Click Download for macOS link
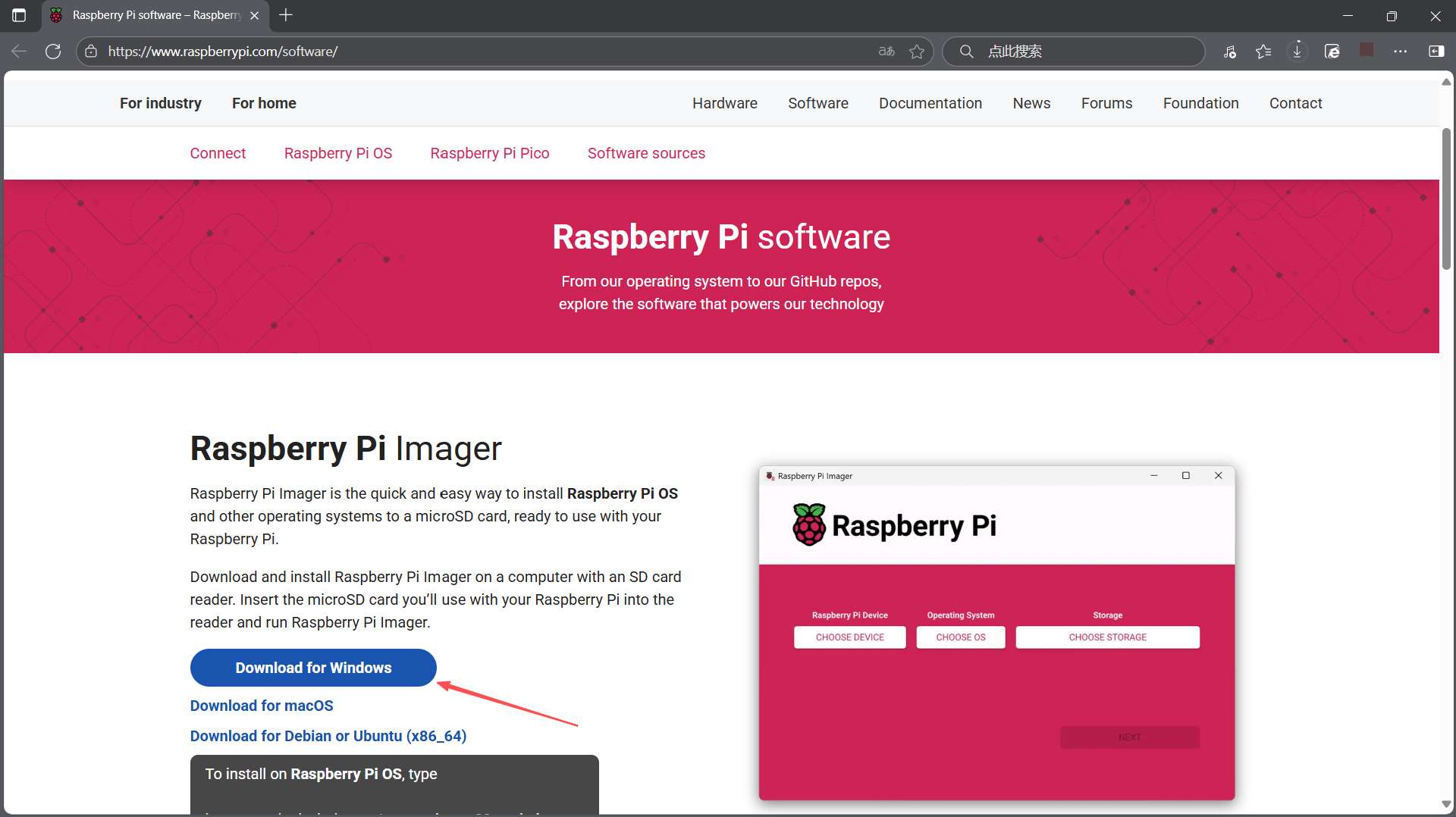Image resolution: width=1456 pixels, height=817 pixels. click(x=262, y=706)
